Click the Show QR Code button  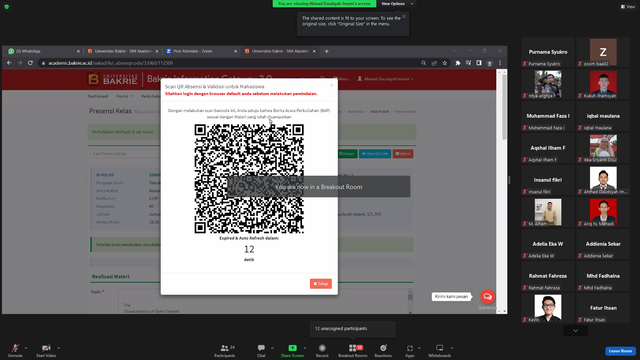tap(375, 153)
